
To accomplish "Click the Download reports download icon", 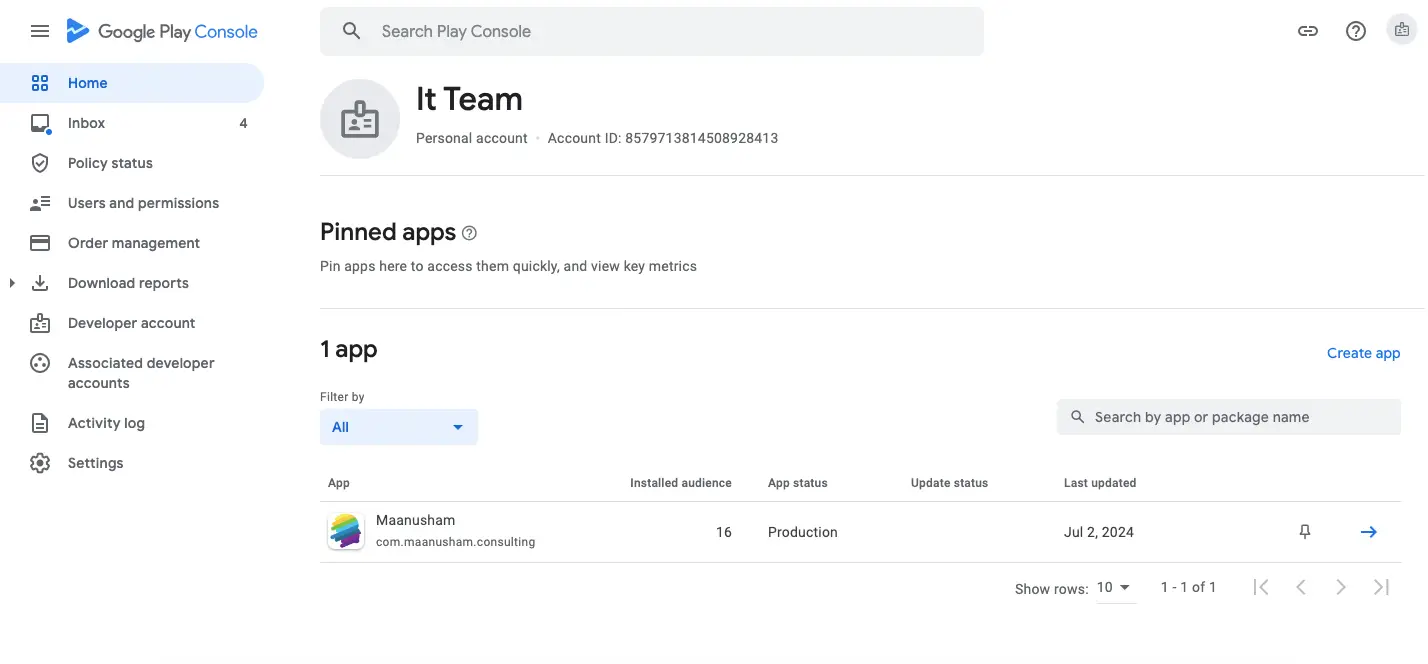I will point(40,283).
